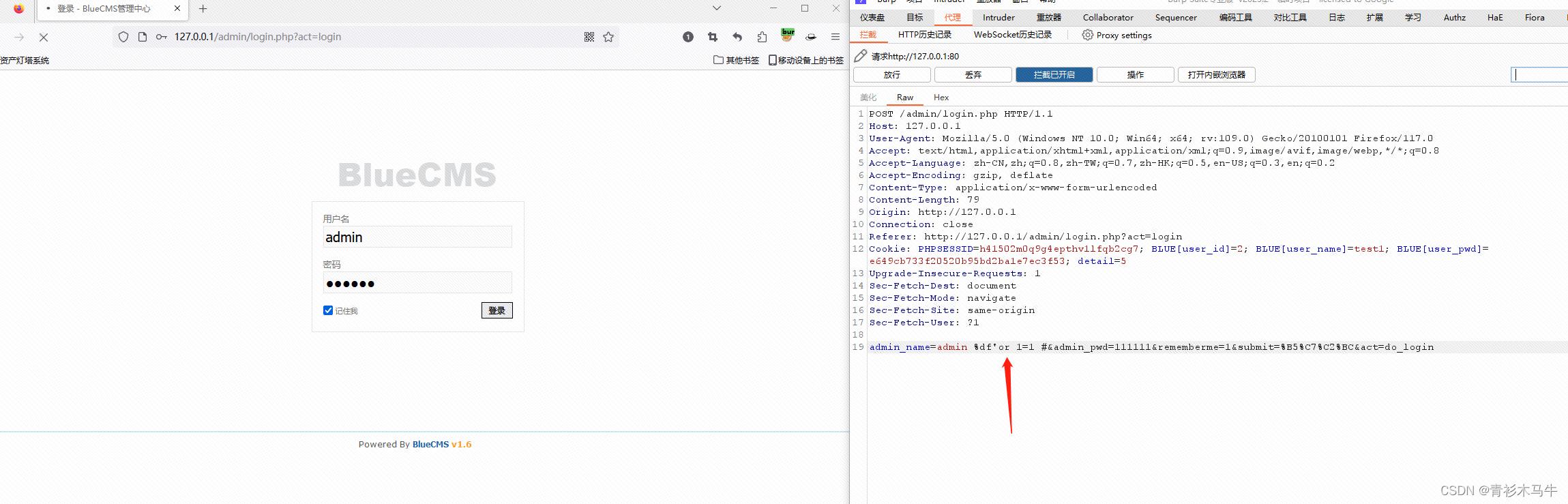Open the 操作 action button

[1136, 75]
